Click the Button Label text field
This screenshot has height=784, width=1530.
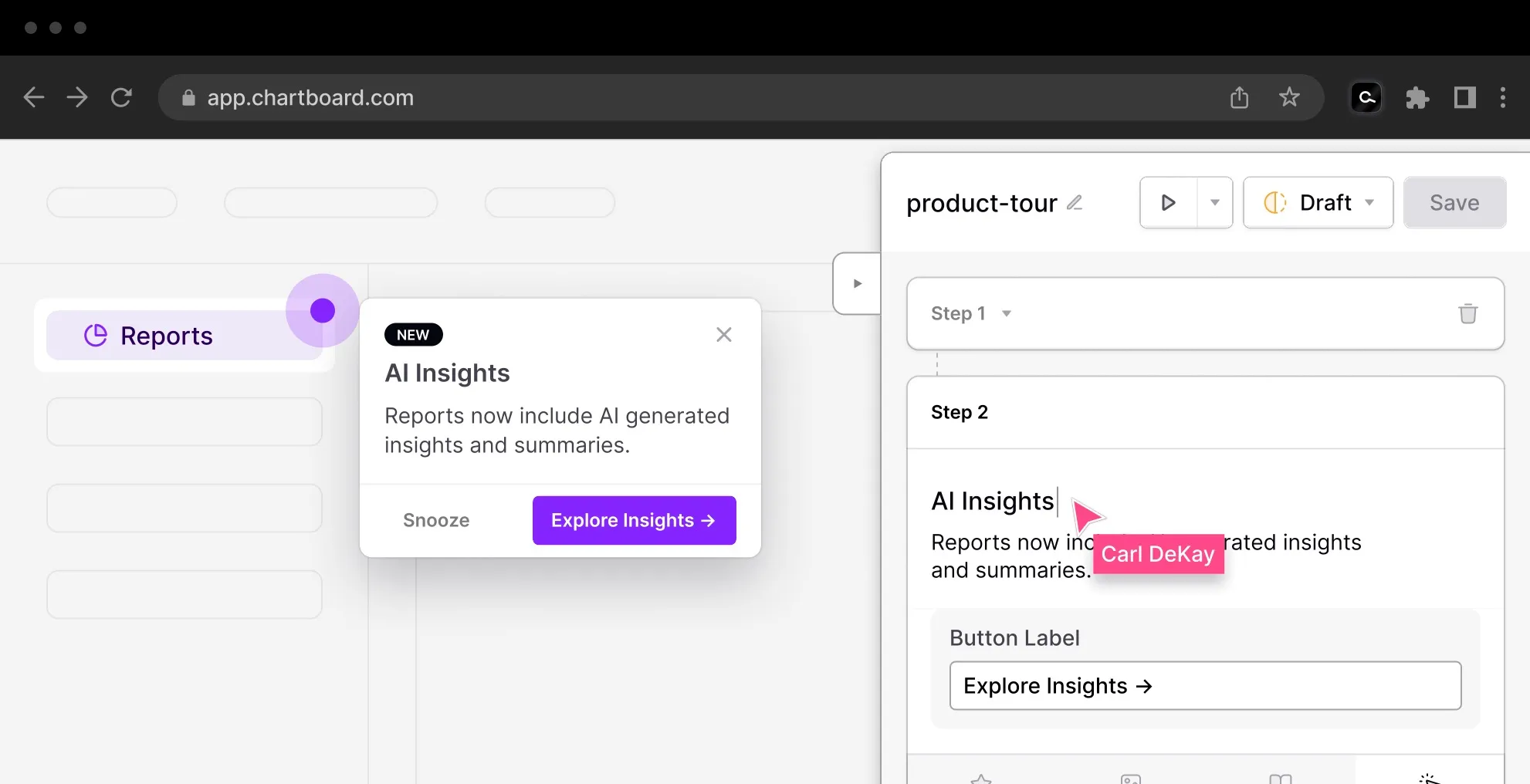pyautogui.click(x=1205, y=685)
